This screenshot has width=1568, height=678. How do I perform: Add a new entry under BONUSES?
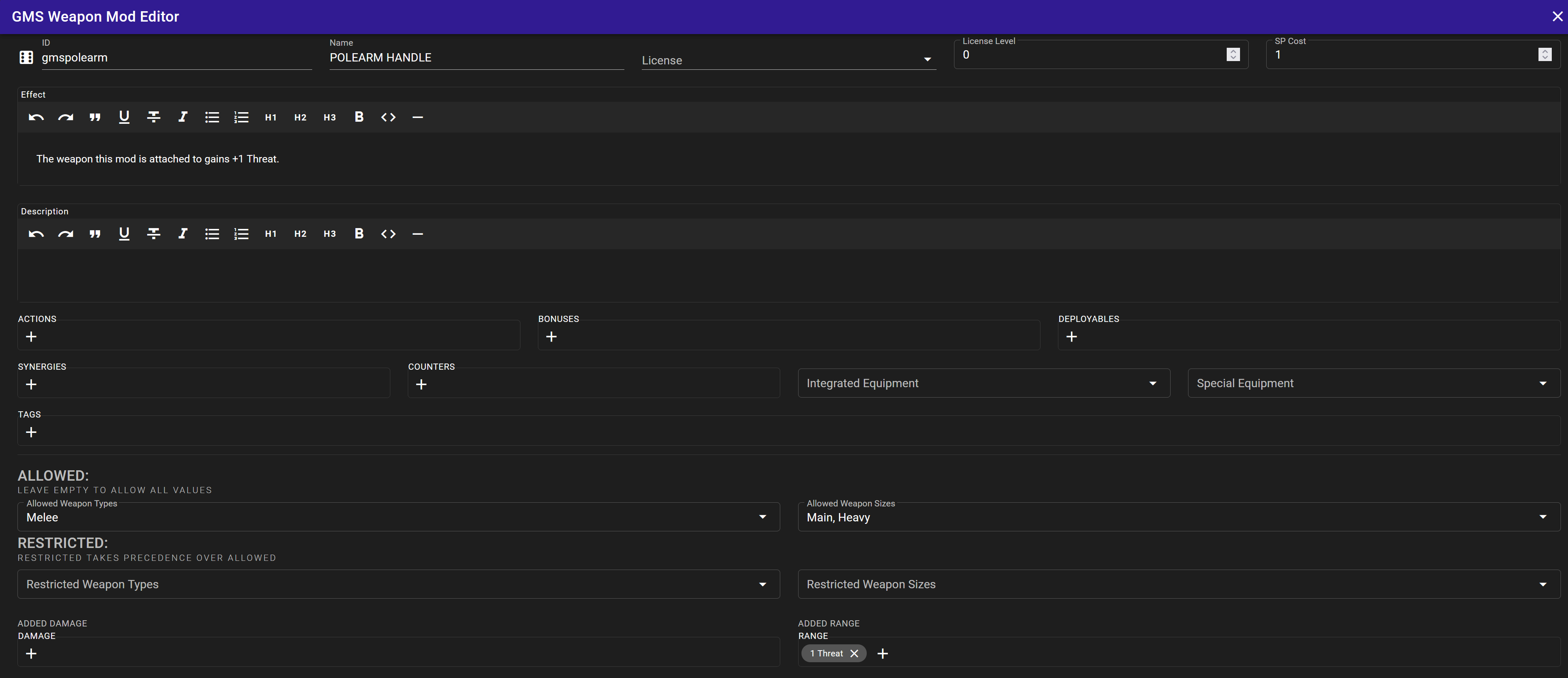click(x=552, y=336)
